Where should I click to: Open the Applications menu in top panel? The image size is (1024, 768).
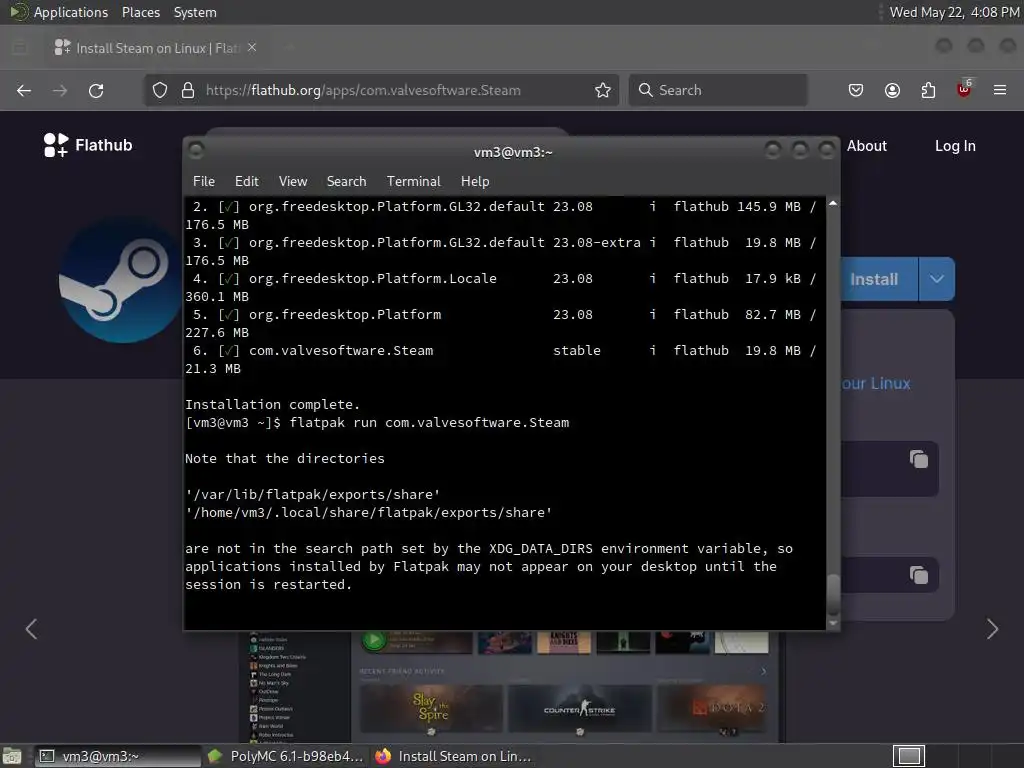pos(71,12)
